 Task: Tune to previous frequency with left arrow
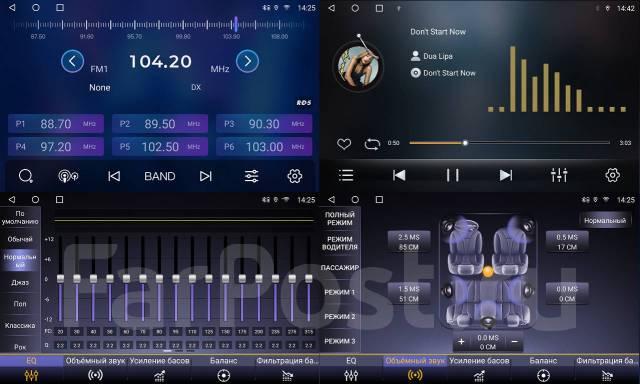point(72,61)
